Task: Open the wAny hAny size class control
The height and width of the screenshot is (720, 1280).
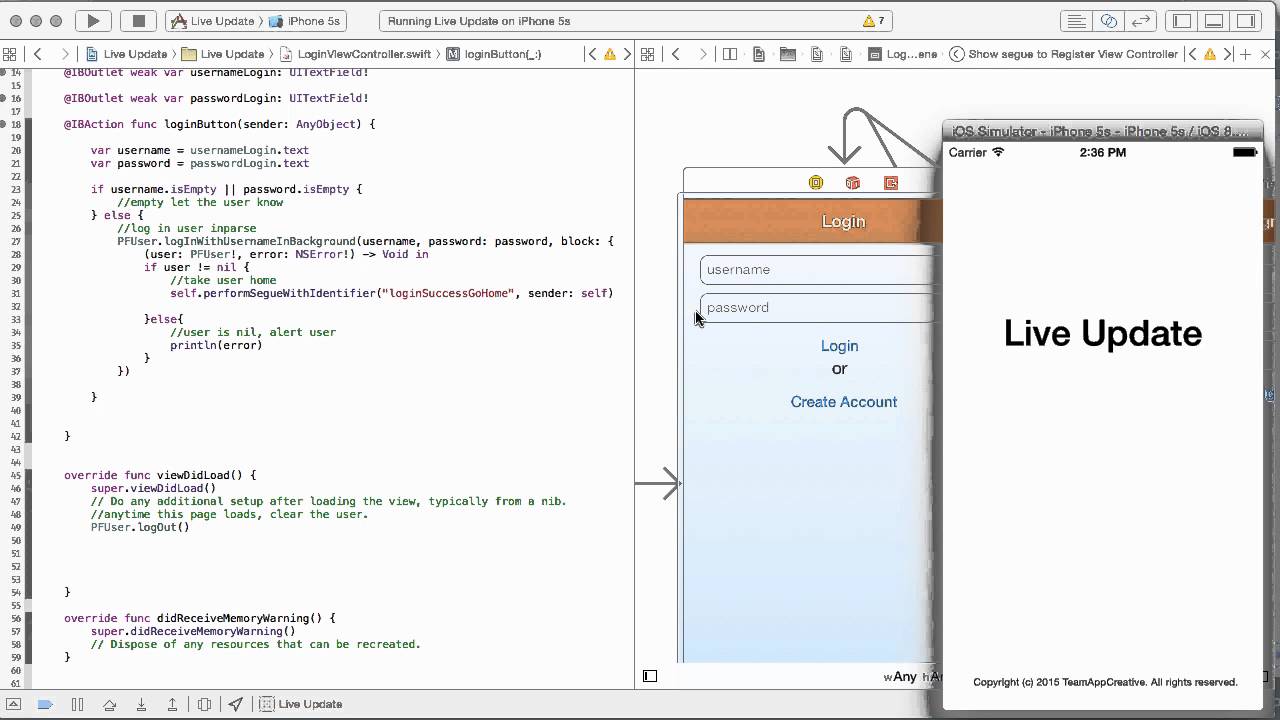Action: click(912, 677)
